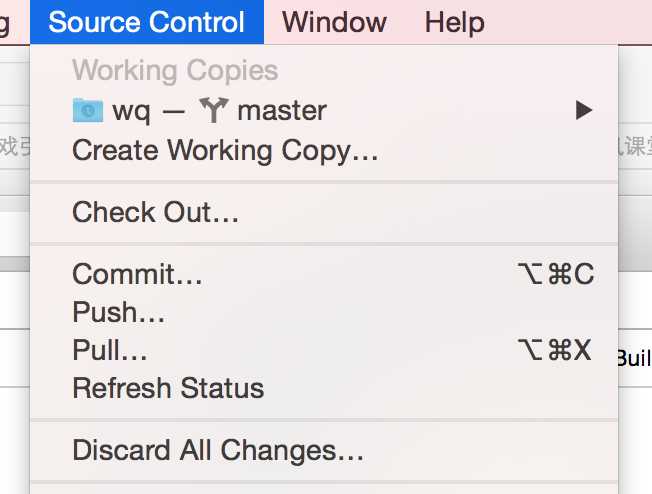Screen dimensions: 652x494
Task: Select Check Out… from the menu
Action: [324, 212]
